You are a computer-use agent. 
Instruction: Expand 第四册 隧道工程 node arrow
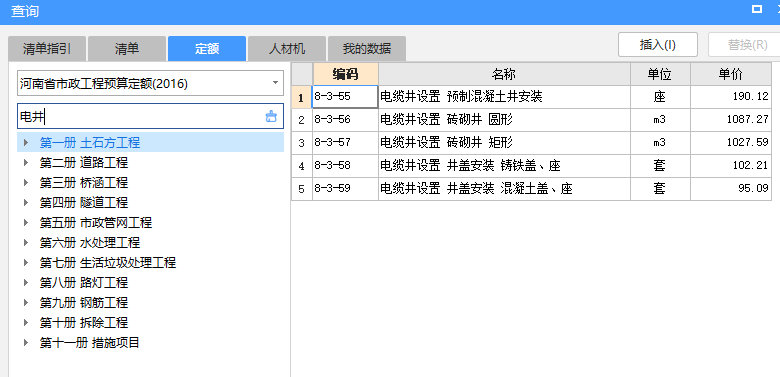click(26, 202)
